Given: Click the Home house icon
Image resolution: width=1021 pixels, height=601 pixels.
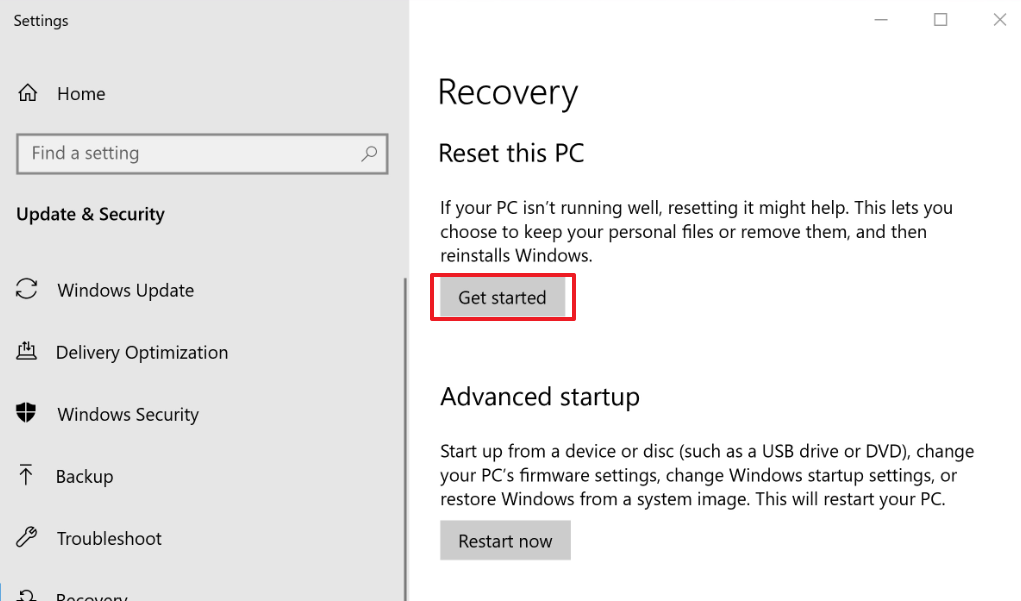Looking at the screenshot, I should (28, 94).
